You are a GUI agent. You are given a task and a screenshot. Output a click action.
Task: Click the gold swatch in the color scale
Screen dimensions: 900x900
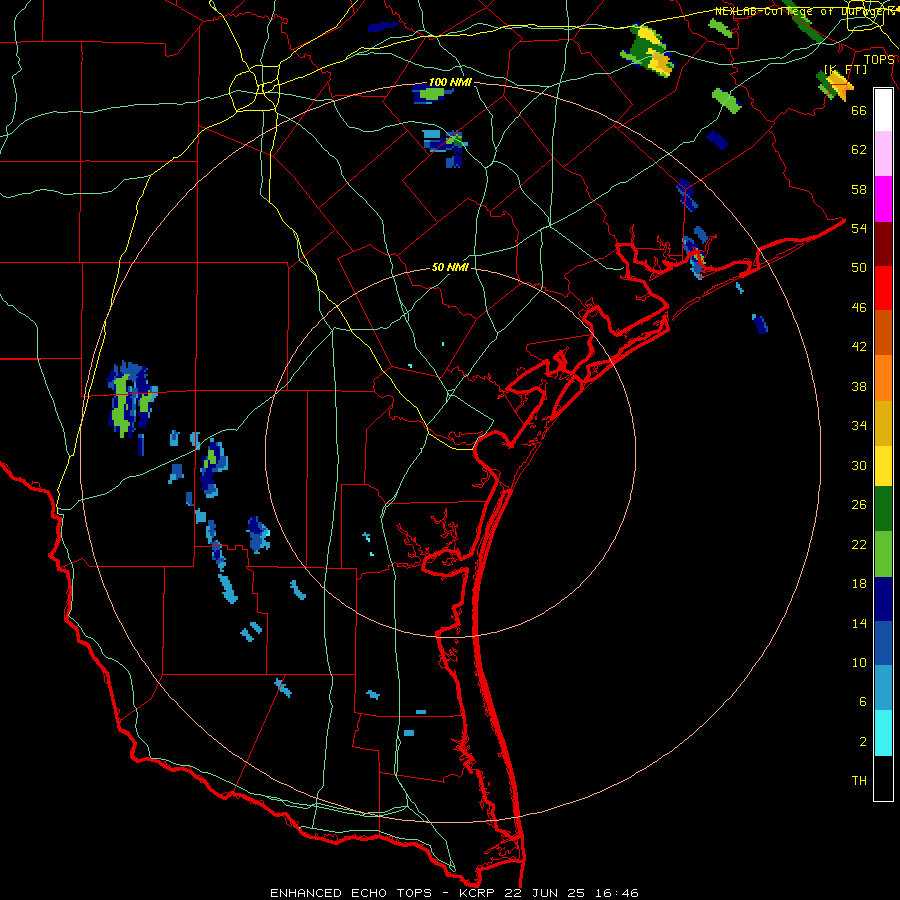883,423
